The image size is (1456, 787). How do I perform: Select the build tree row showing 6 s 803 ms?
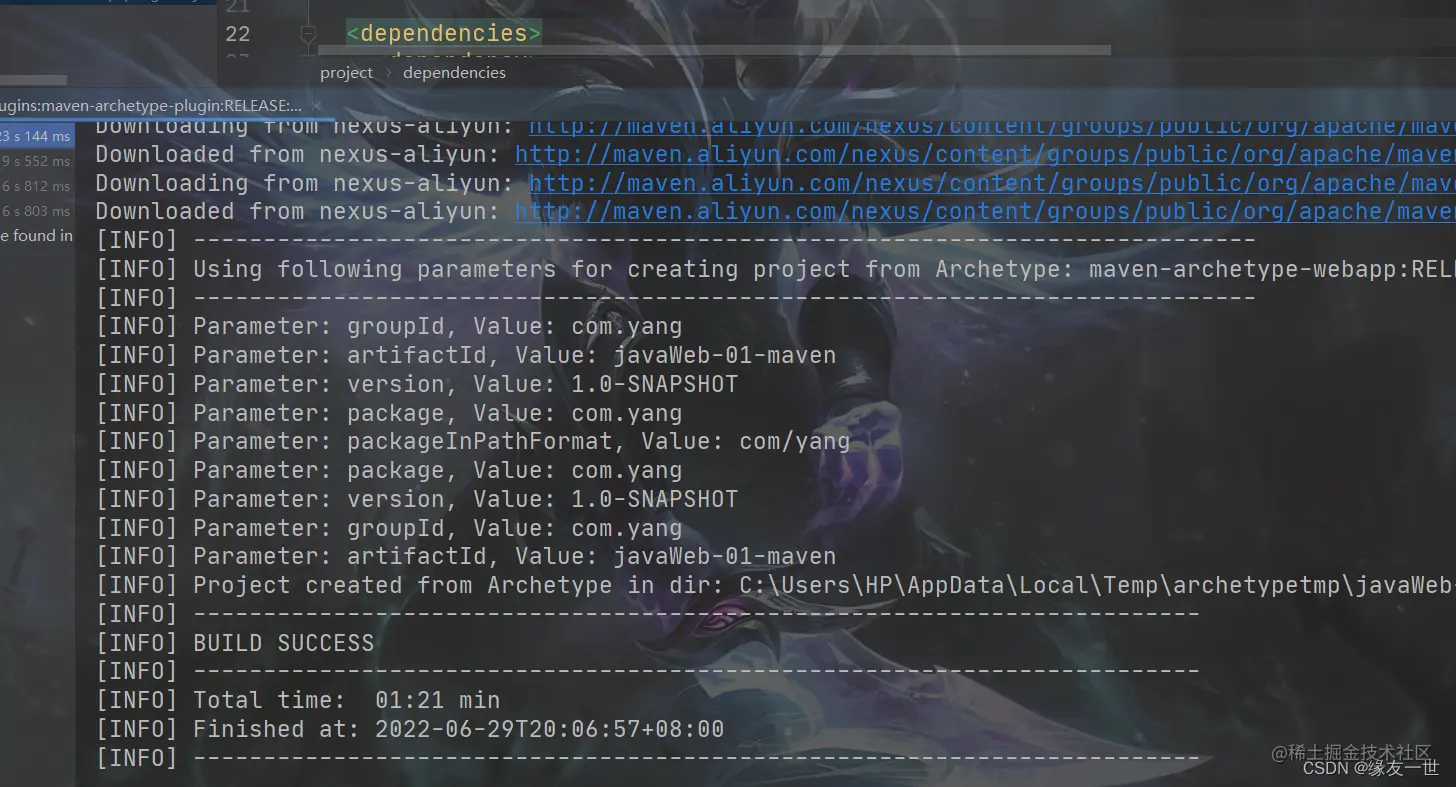click(x=37, y=211)
